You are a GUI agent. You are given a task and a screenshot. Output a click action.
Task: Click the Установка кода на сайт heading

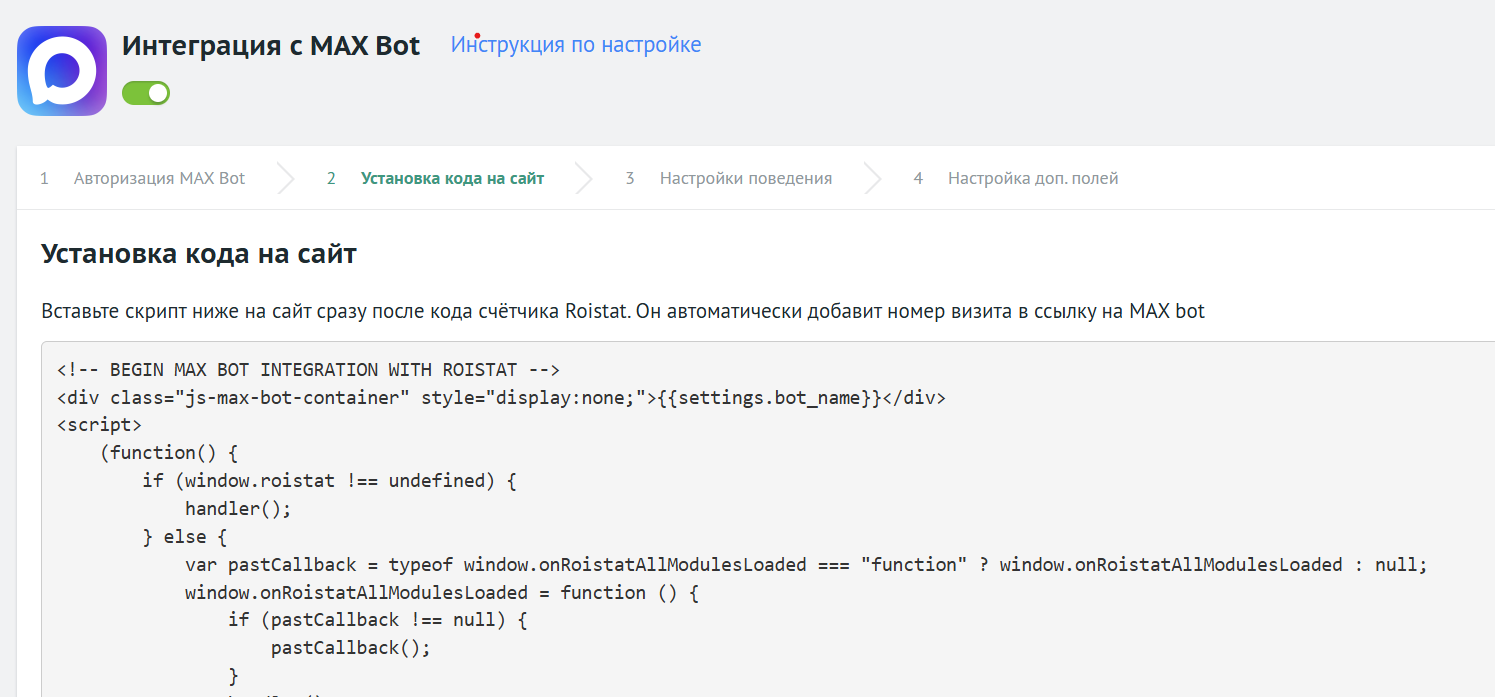point(199,254)
